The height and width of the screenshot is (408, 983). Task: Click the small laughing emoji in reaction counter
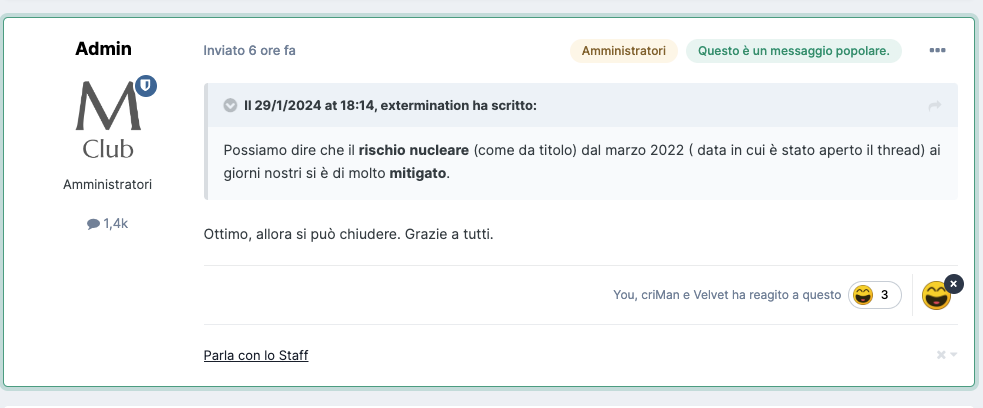[863, 295]
